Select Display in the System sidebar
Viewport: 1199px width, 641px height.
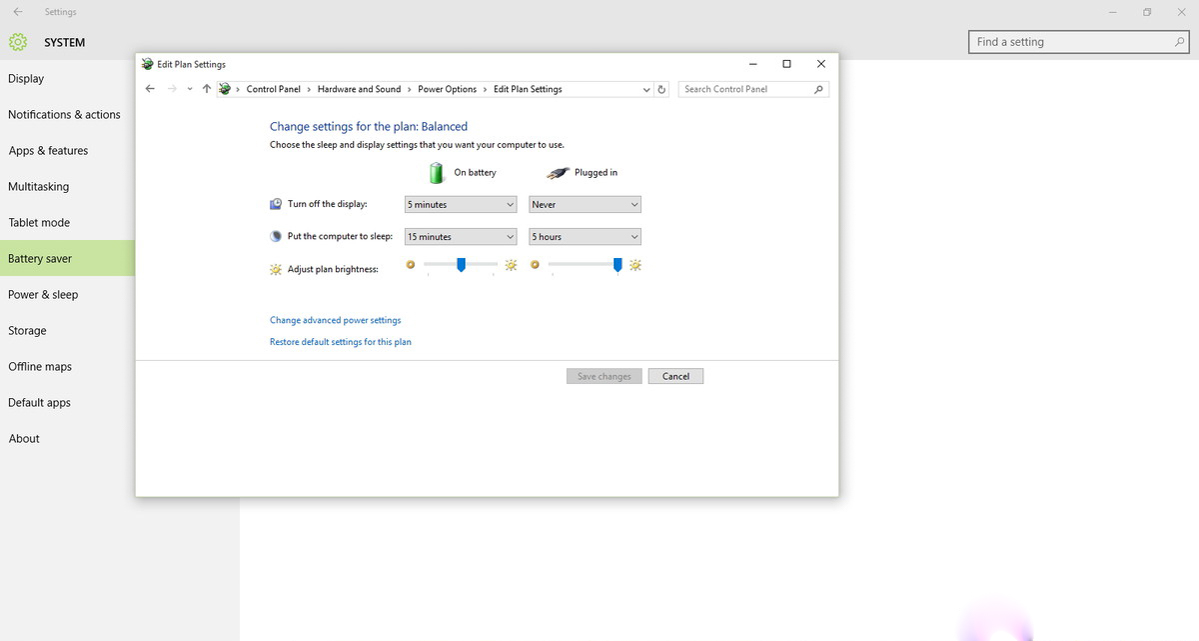point(26,79)
